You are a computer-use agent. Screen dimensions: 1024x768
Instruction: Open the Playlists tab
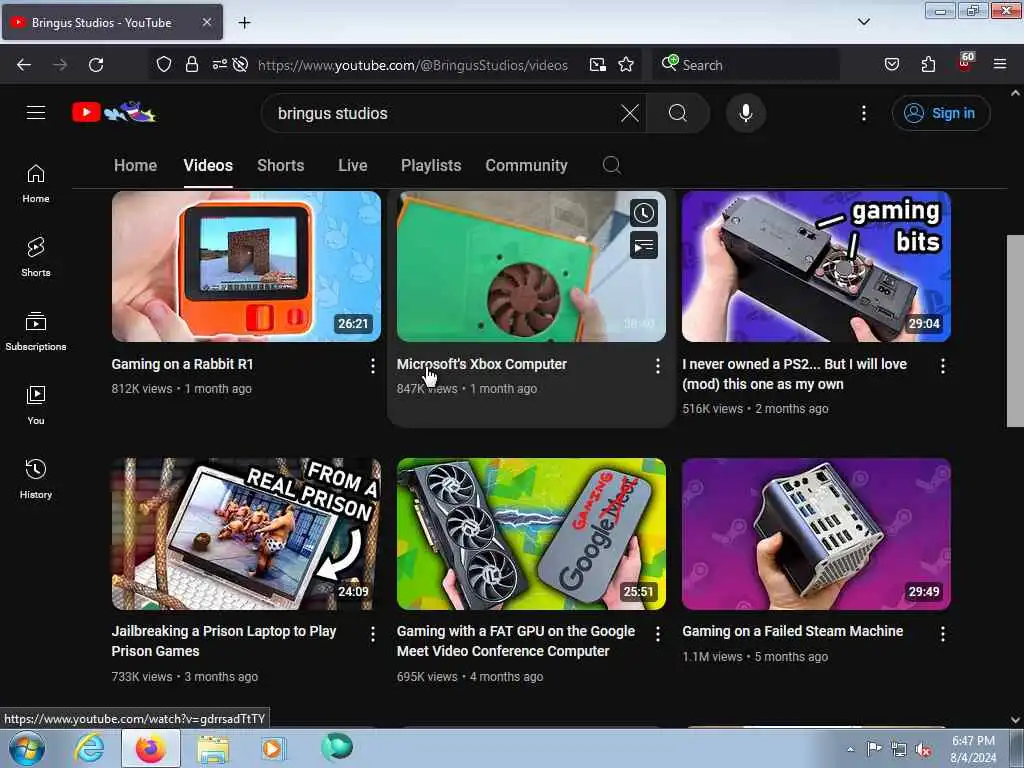[431, 165]
